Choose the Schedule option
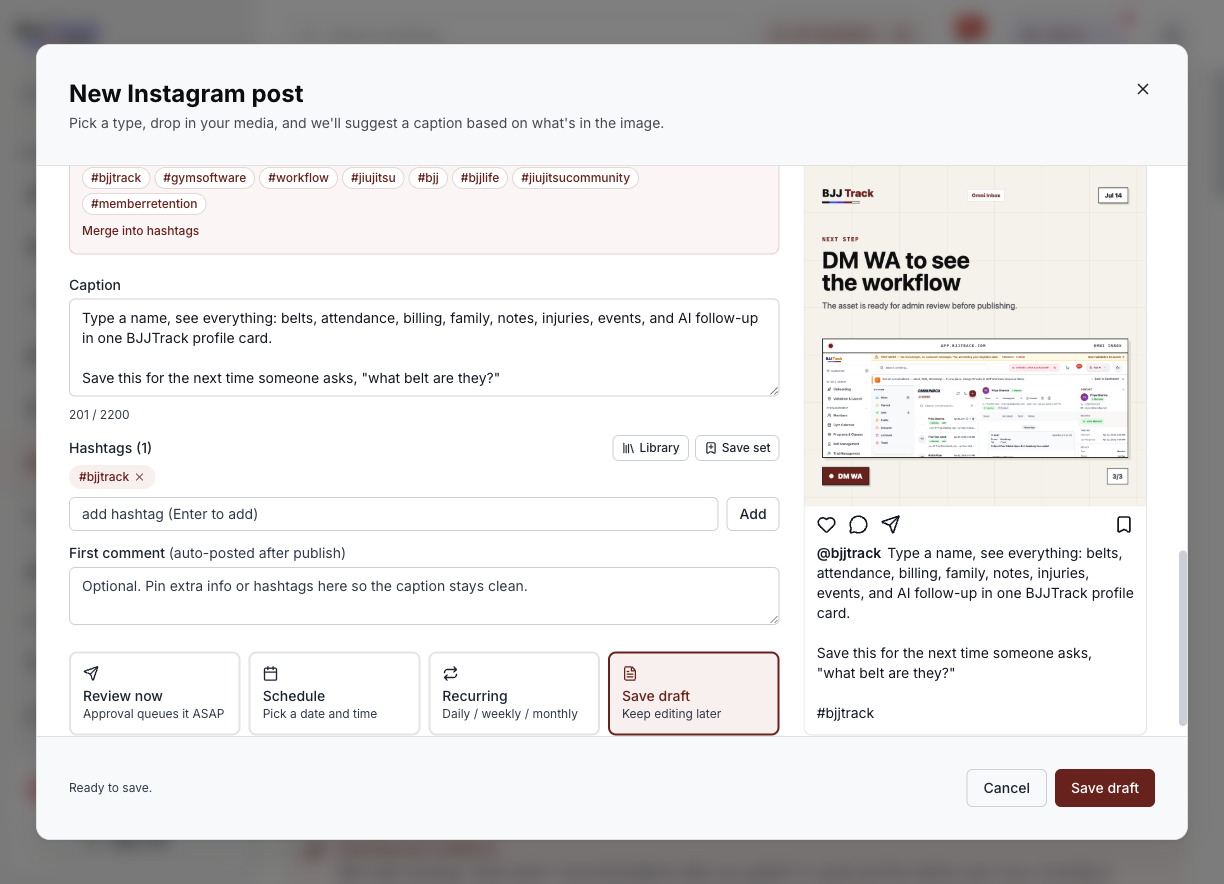 click(334, 694)
